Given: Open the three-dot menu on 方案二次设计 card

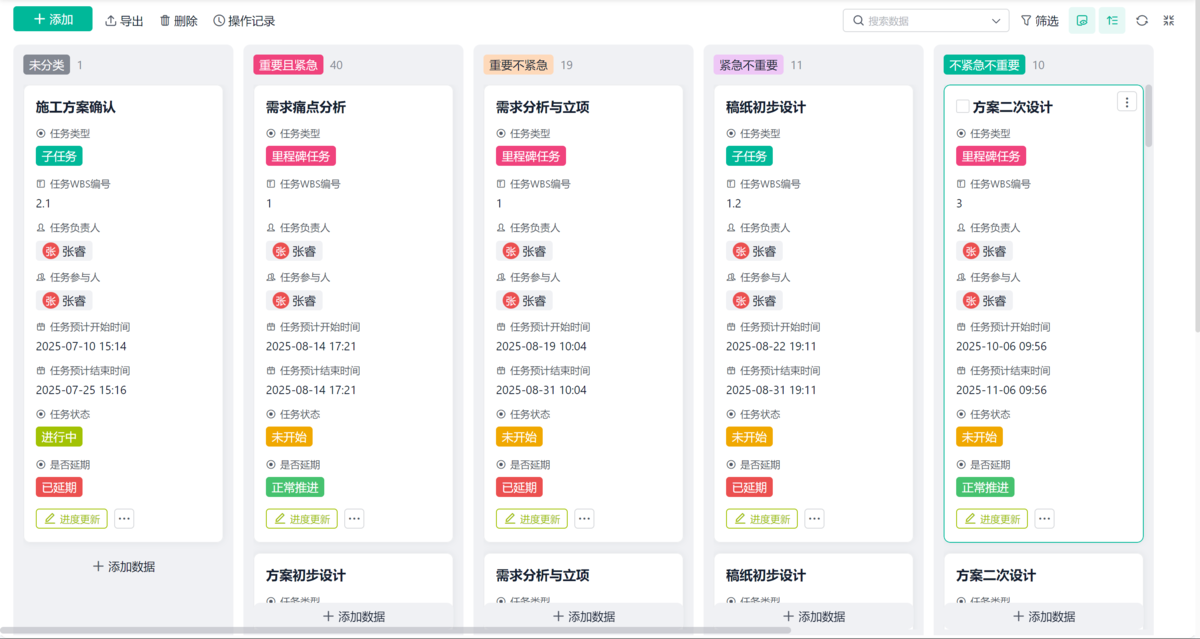Looking at the screenshot, I should click(1126, 101).
